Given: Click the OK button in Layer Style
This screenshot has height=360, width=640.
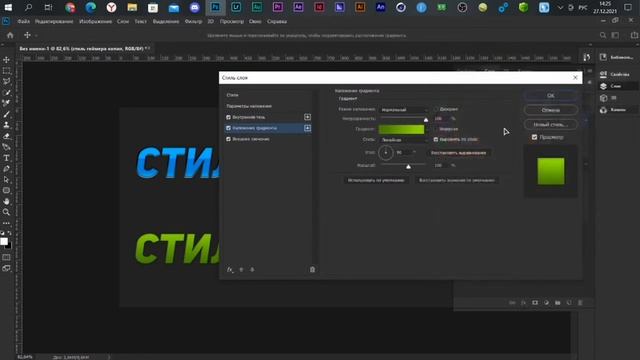Looking at the screenshot, I should pyautogui.click(x=551, y=96).
